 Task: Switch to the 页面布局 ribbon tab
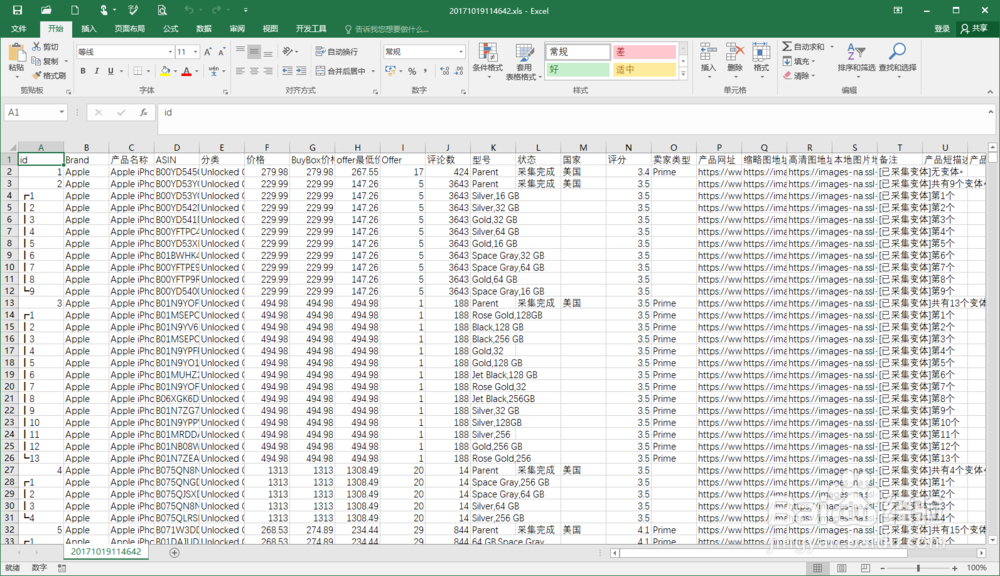click(x=129, y=29)
